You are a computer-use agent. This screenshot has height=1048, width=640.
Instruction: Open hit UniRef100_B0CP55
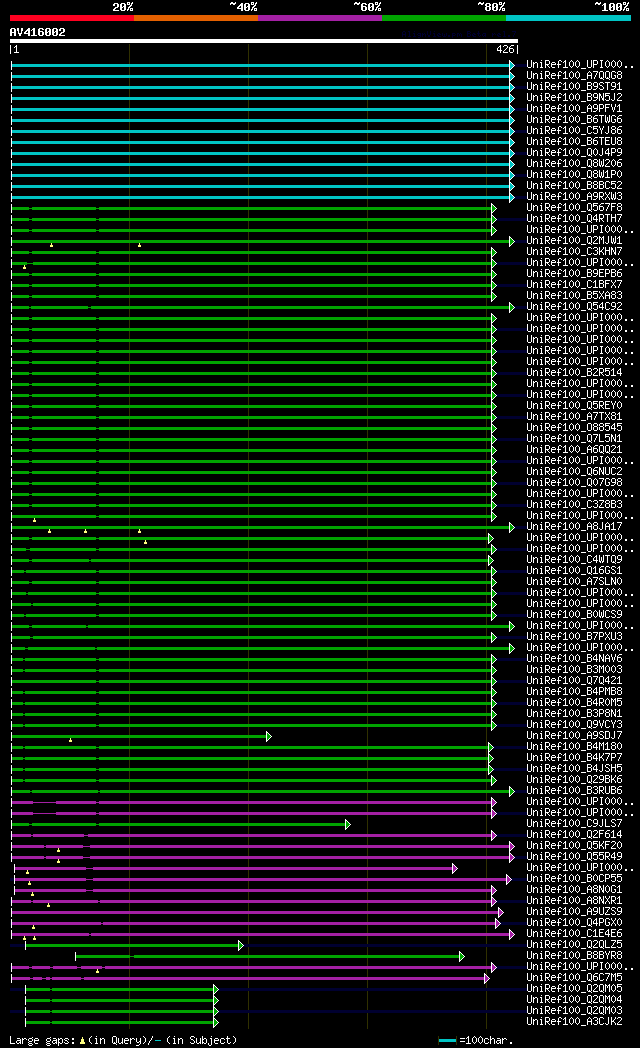coord(574,878)
